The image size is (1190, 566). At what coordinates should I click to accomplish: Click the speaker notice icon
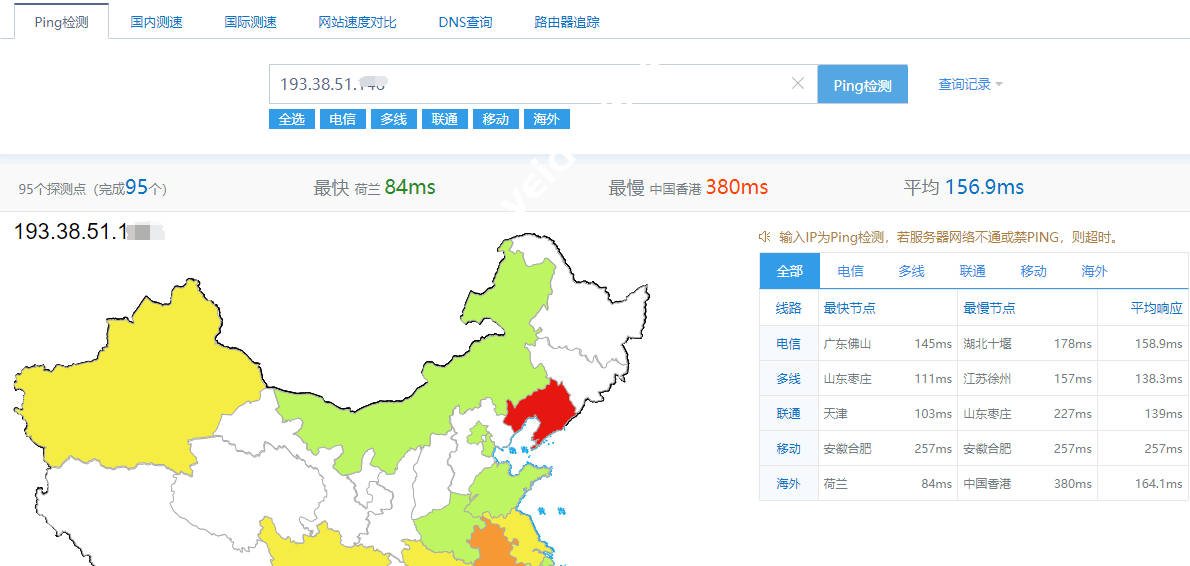[765, 237]
